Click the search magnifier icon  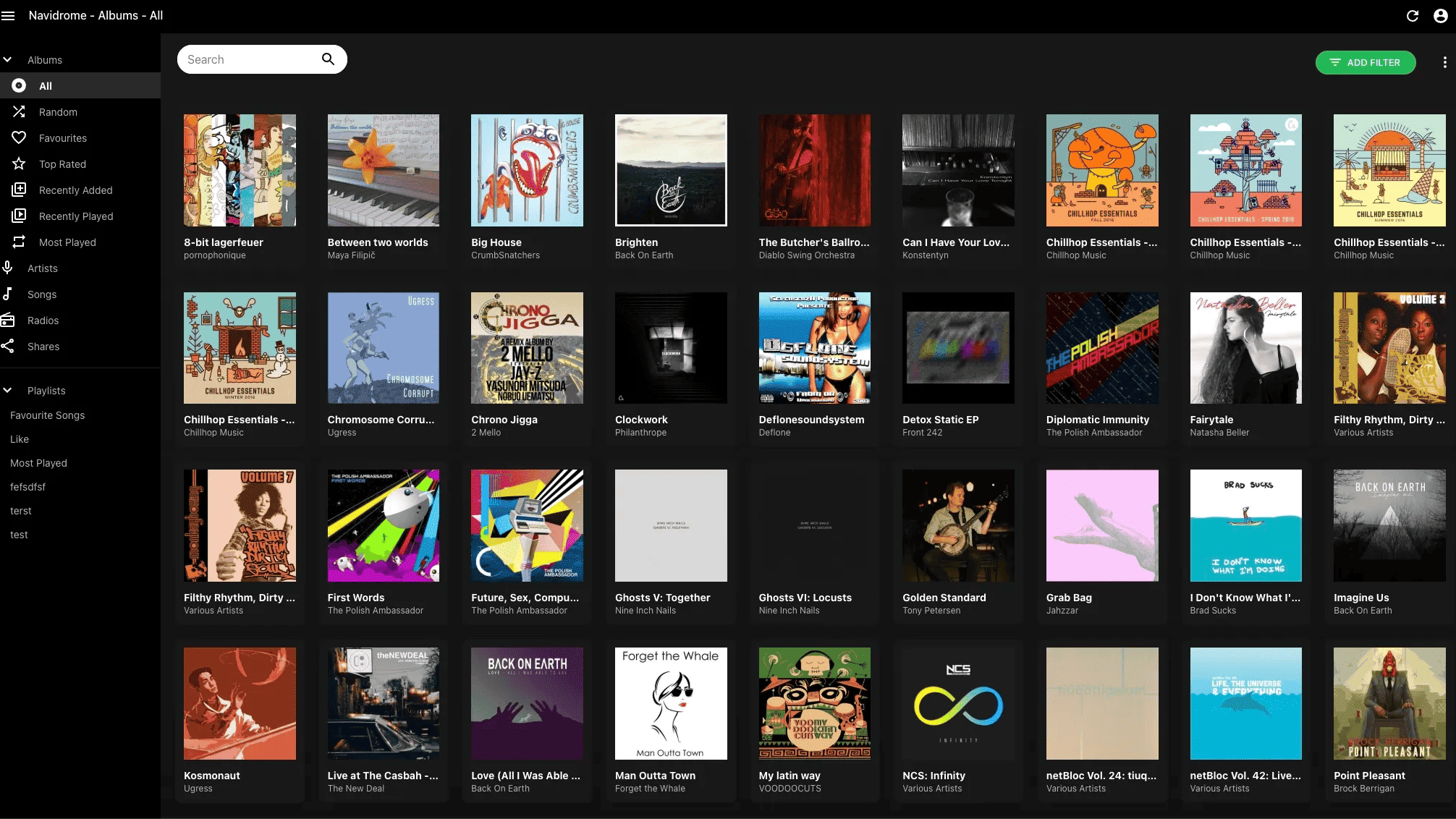point(328,59)
